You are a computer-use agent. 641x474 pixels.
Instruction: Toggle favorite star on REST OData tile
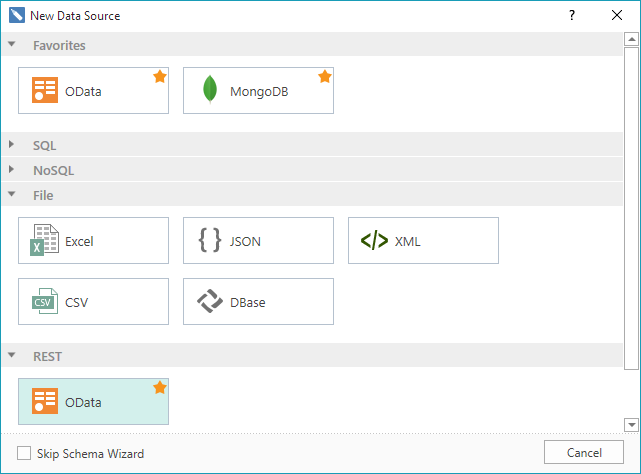[160, 388]
